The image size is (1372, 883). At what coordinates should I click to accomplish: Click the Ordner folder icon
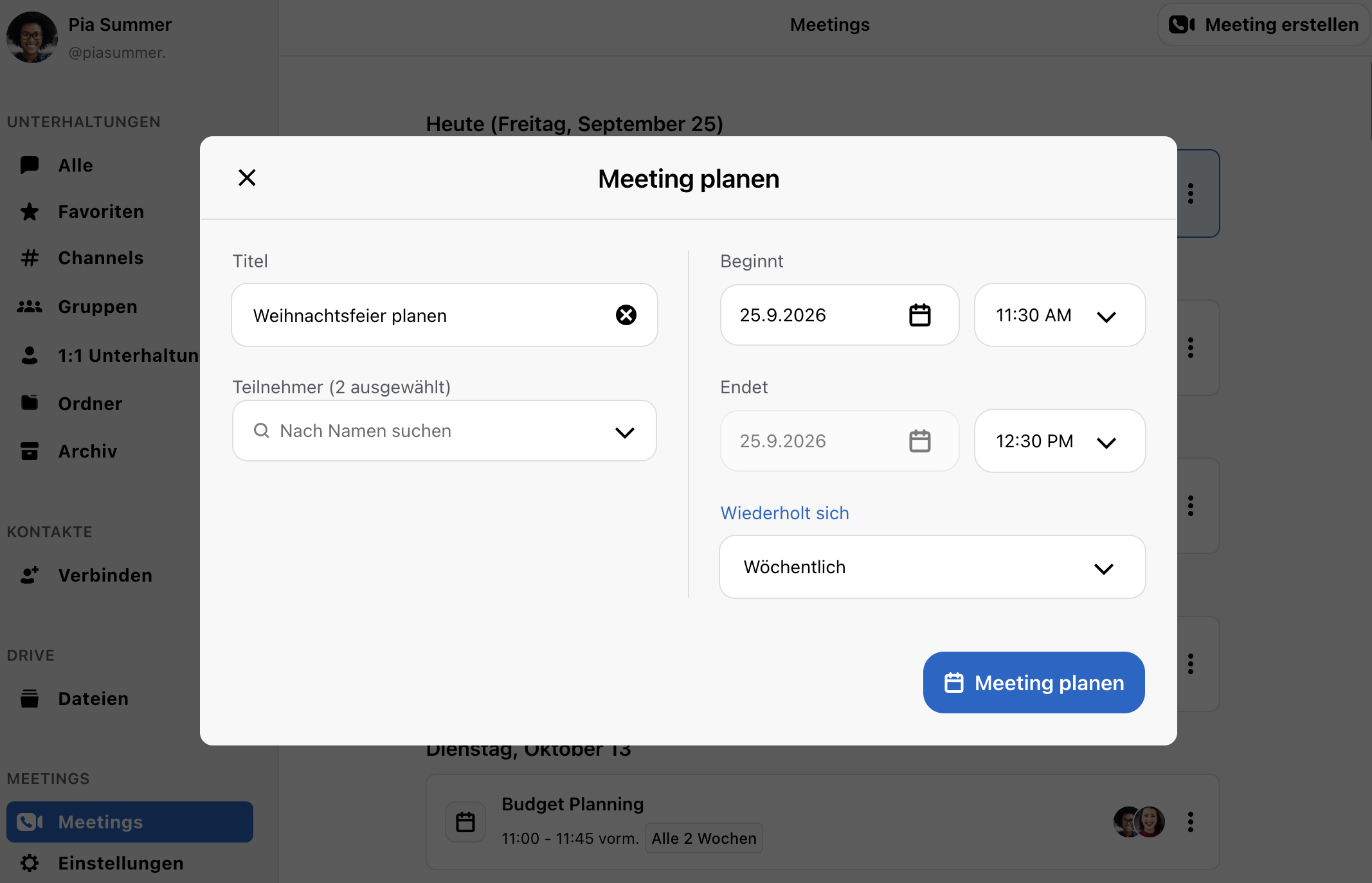click(x=30, y=403)
